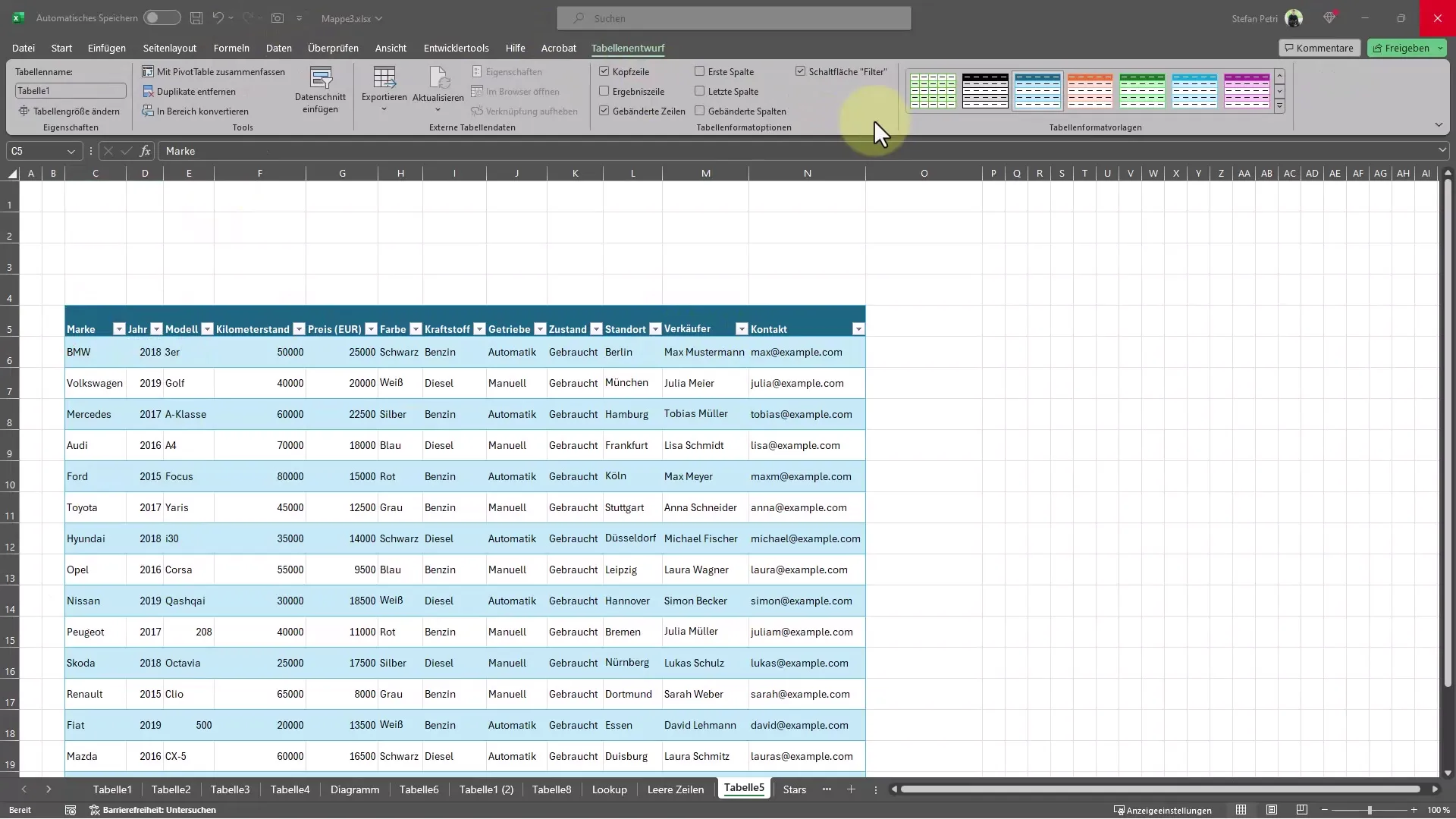Open Stefan Petri account avatar
This screenshot has width=1456, height=819.
[x=1294, y=18]
